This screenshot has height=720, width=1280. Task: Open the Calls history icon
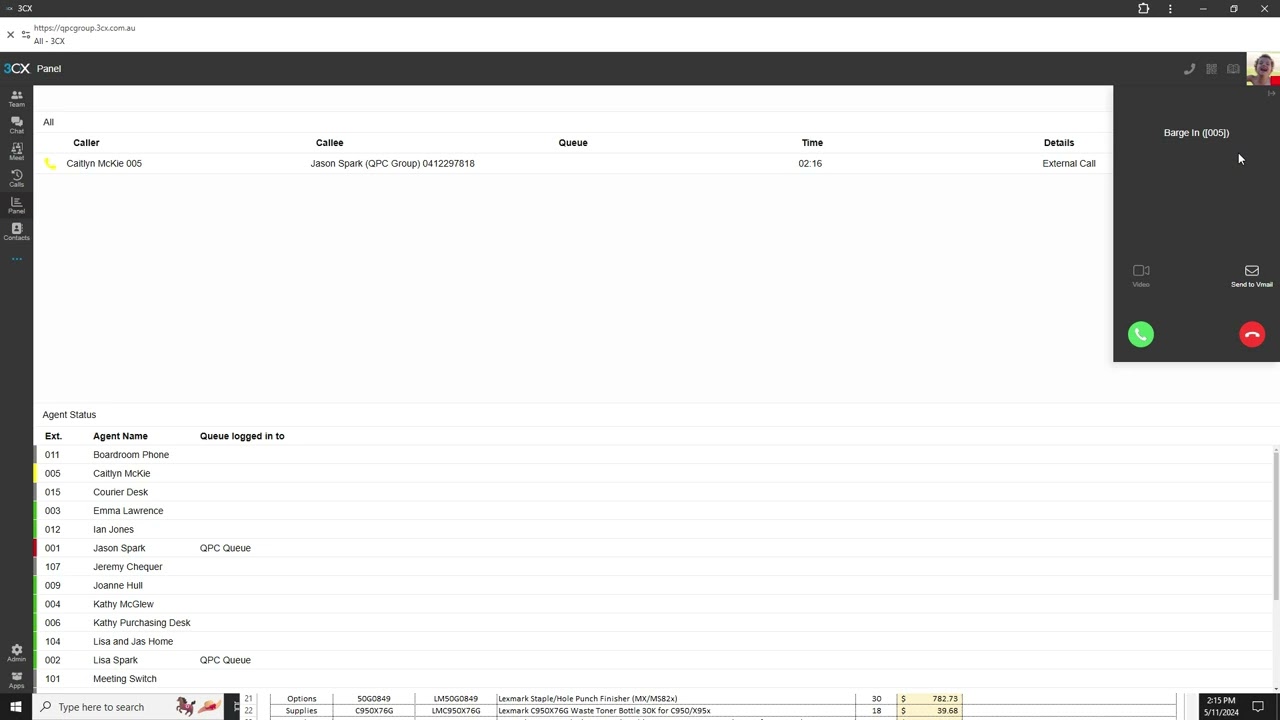(x=16, y=178)
